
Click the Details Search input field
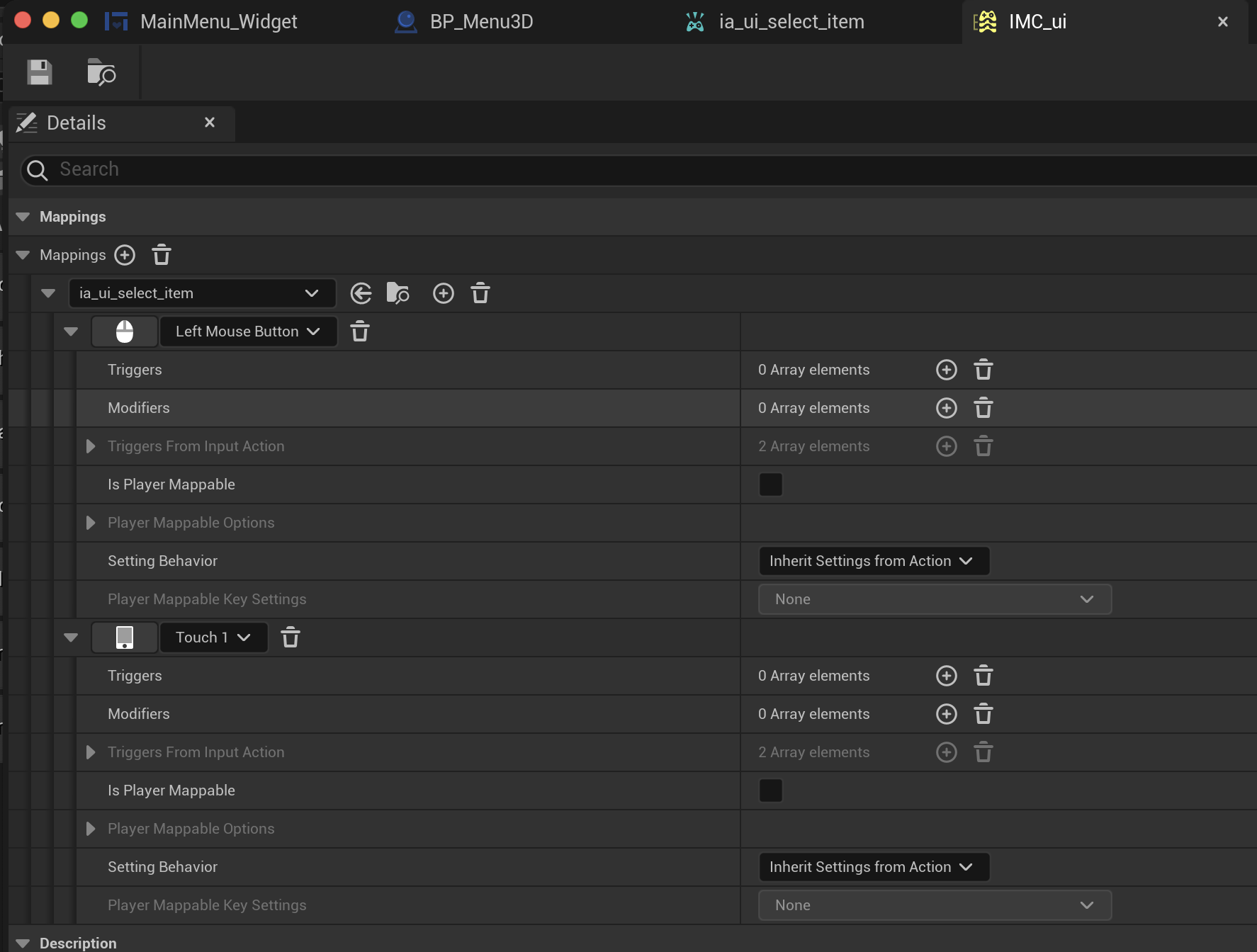(638, 170)
